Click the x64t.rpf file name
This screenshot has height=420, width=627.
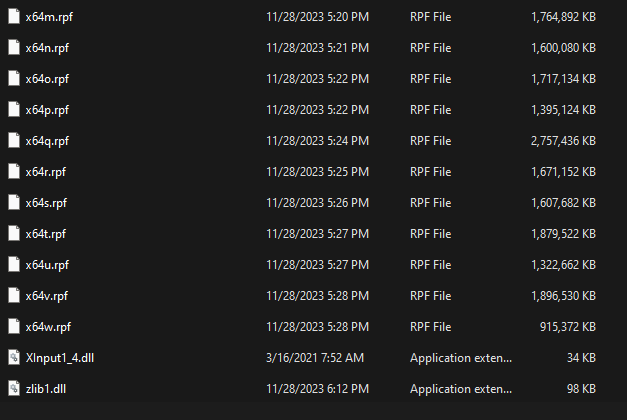45,234
